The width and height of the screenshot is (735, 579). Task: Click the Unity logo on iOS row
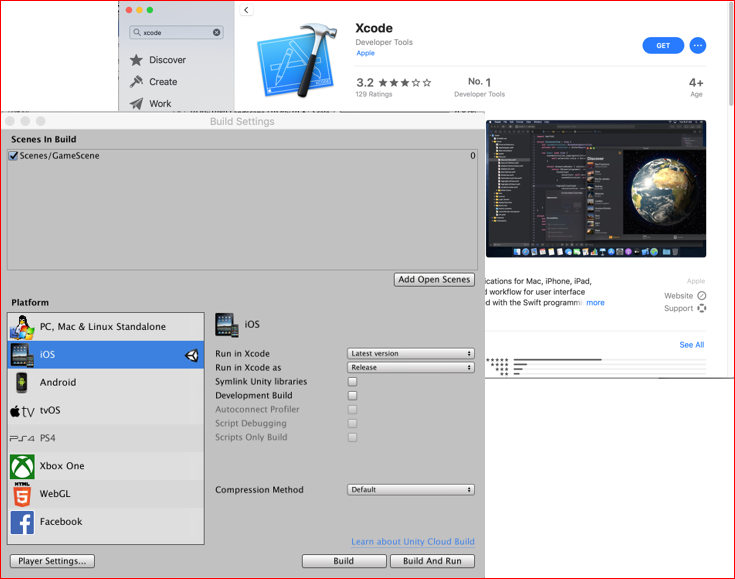click(x=192, y=355)
